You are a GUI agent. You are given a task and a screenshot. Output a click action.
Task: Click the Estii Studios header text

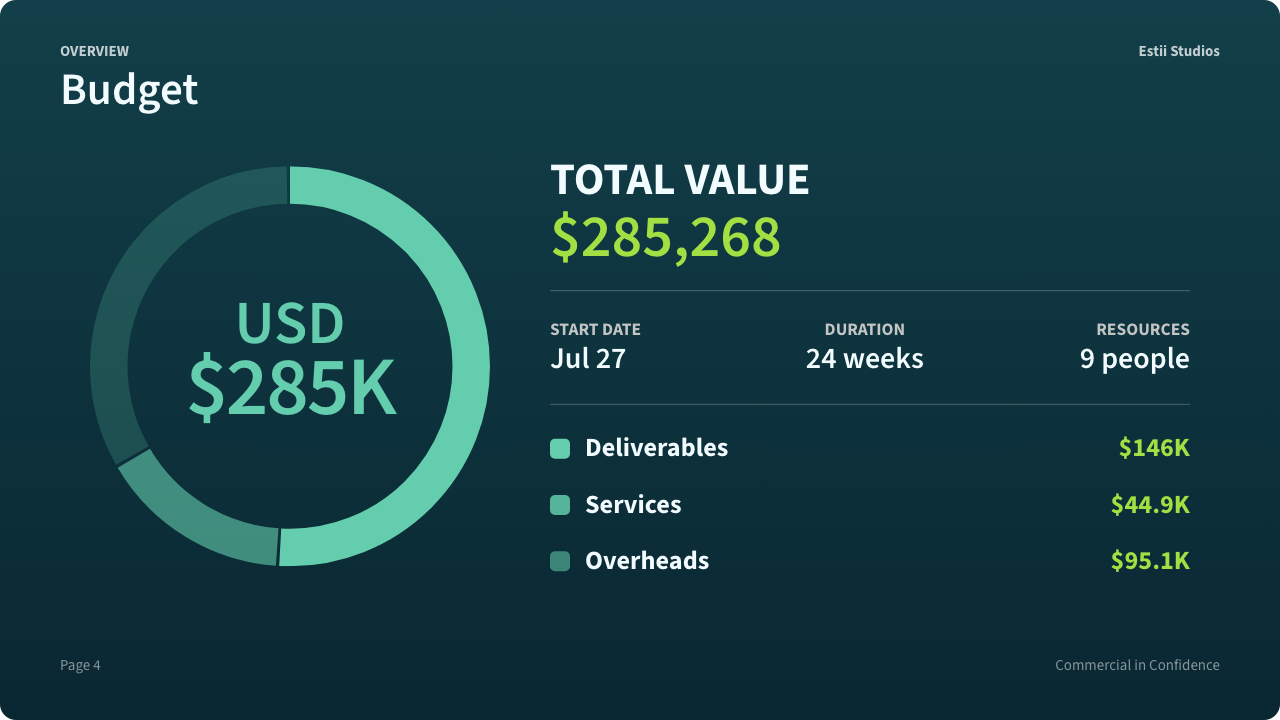(x=1179, y=51)
